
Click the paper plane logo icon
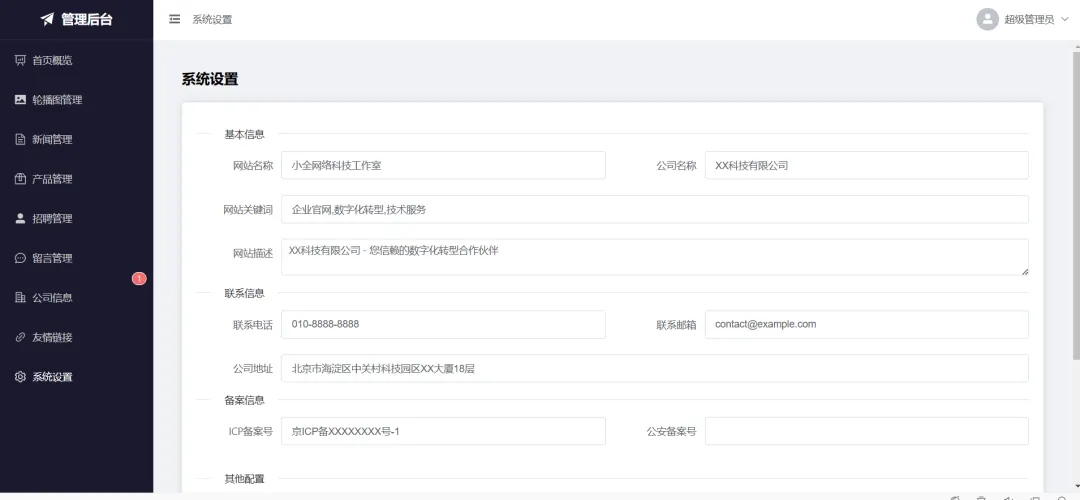pyautogui.click(x=47, y=19)
